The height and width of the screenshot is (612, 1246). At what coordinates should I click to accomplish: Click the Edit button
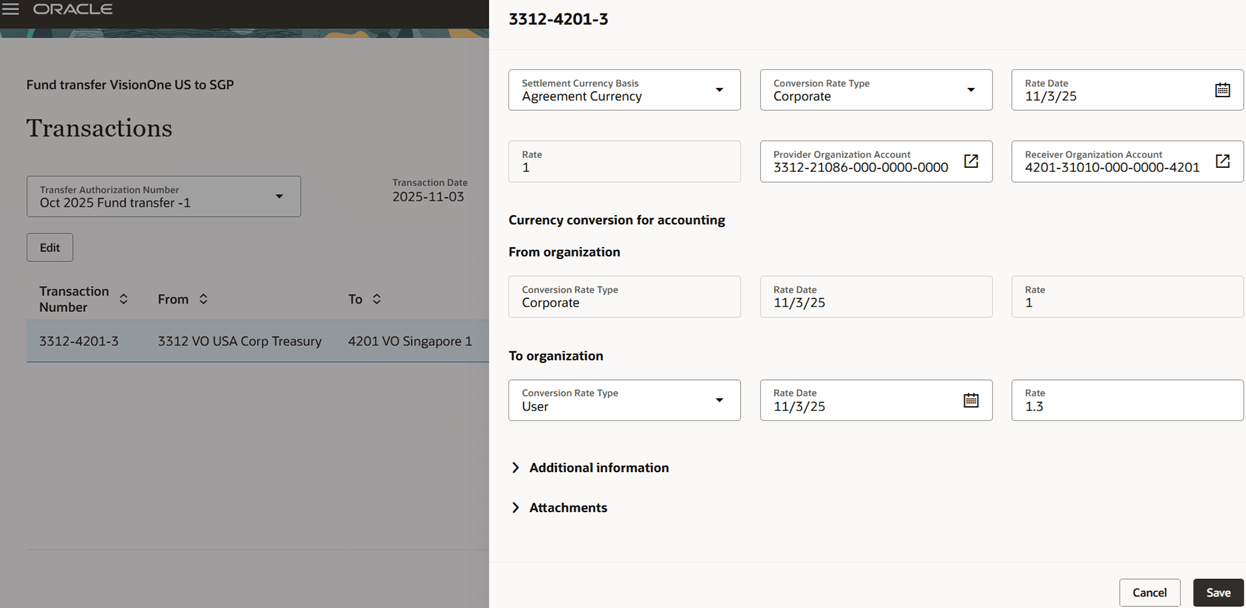coord(49,247)
